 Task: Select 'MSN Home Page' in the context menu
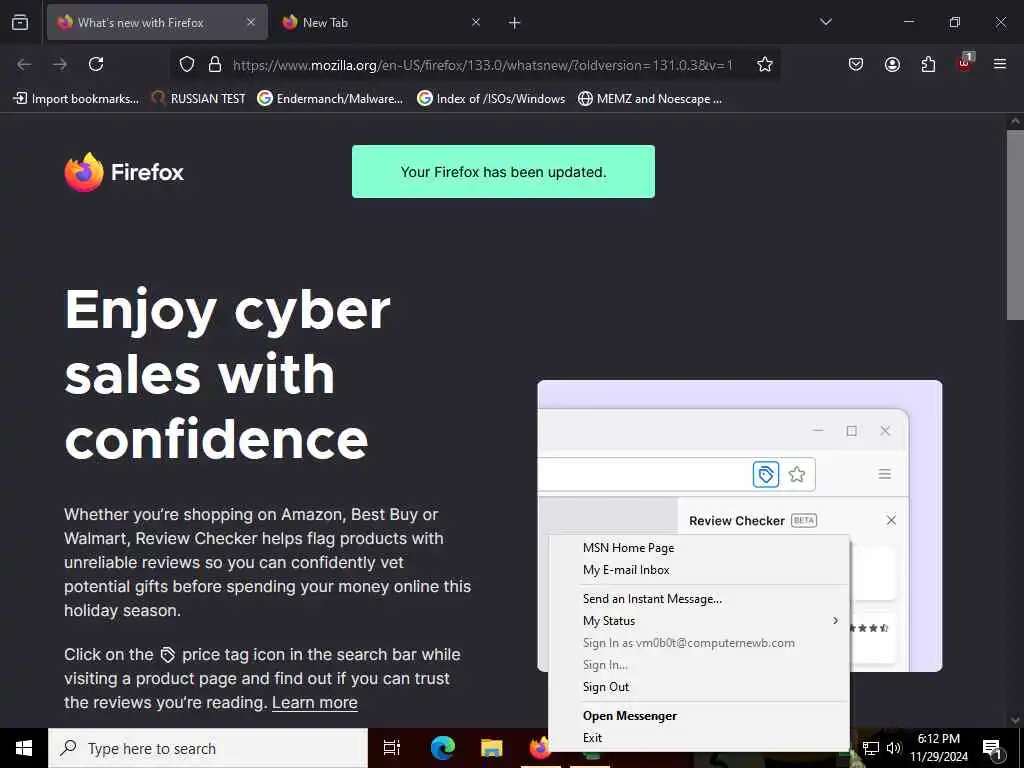coord(699,548)
